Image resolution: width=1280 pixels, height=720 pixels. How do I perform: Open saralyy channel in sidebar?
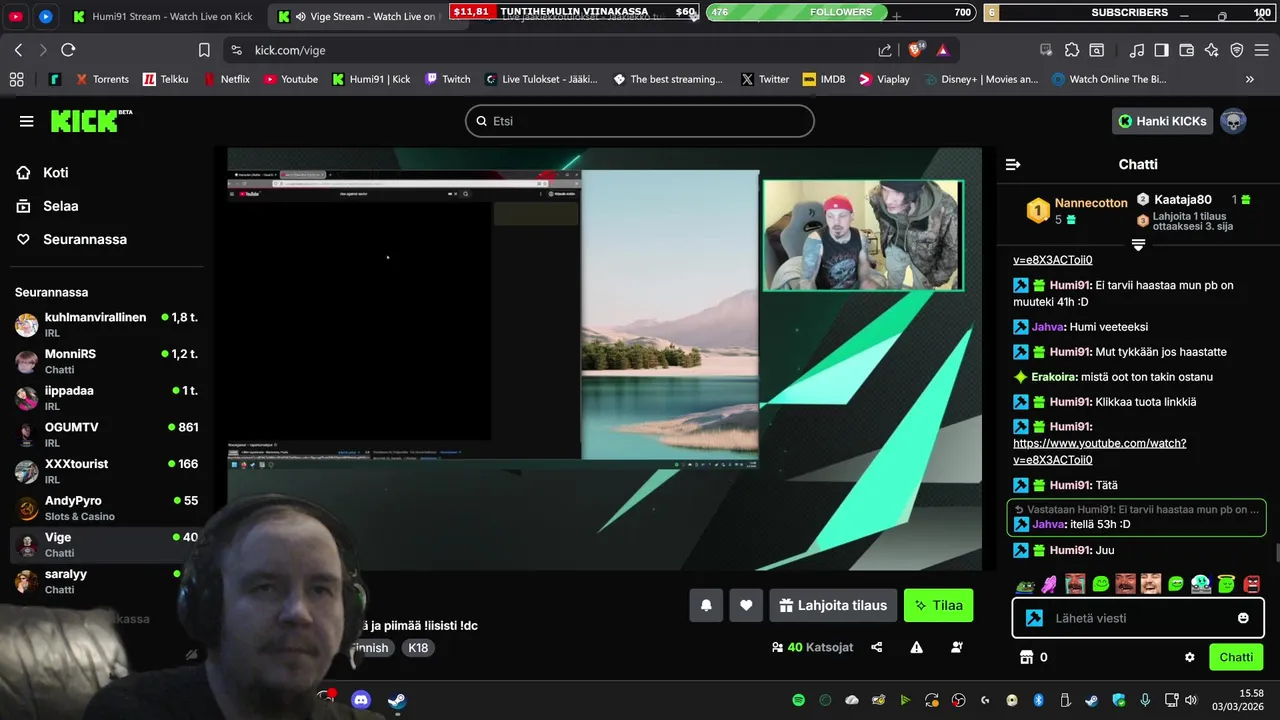pos(106,581)
